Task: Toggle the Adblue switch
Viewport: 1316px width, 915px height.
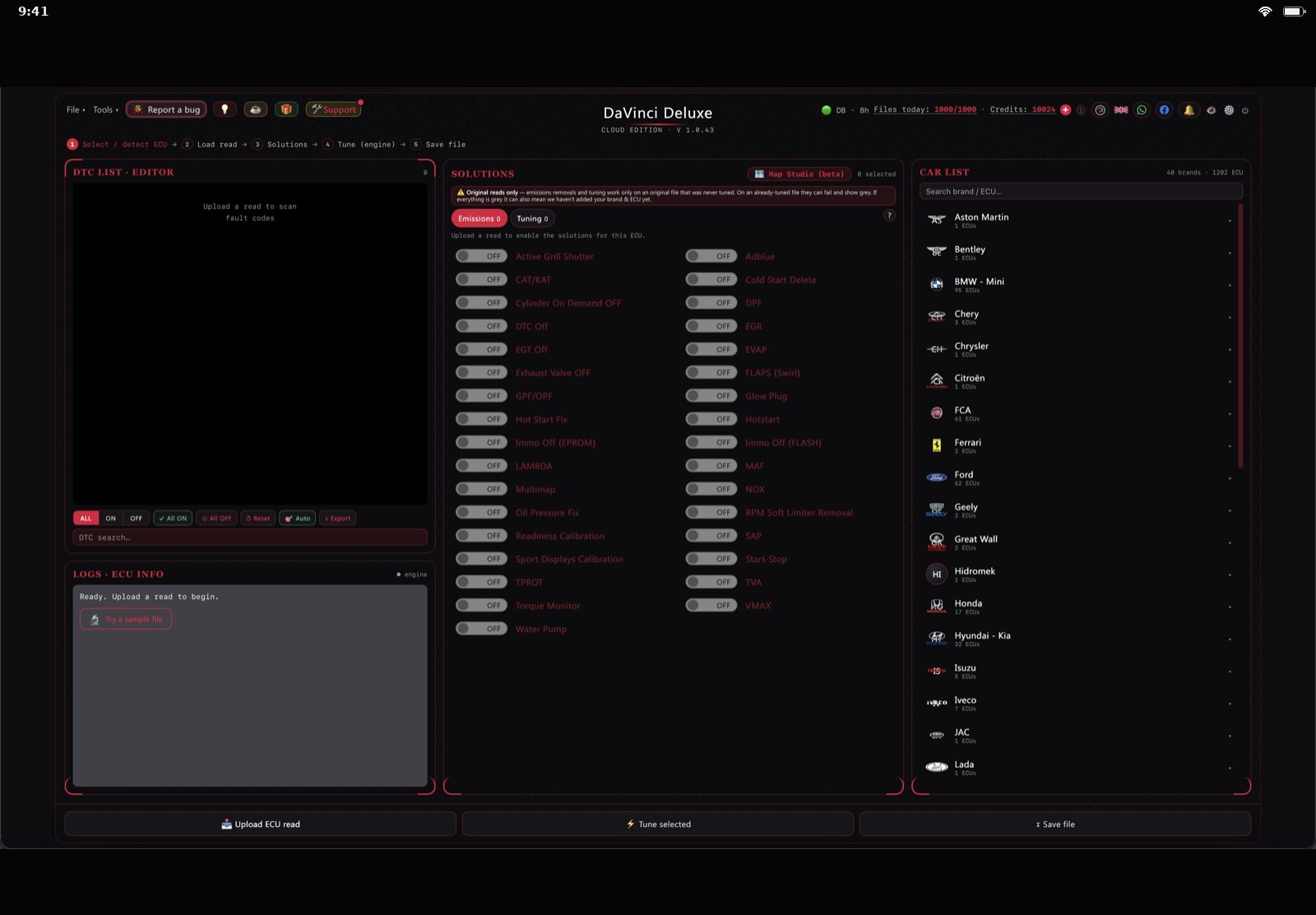Action: (711, 256)
